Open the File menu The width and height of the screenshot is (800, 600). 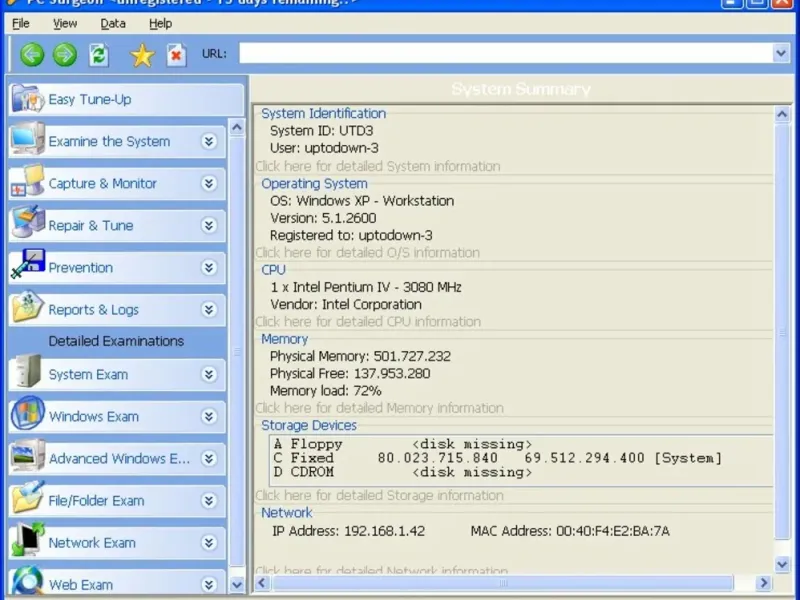[x=21, y=23]
